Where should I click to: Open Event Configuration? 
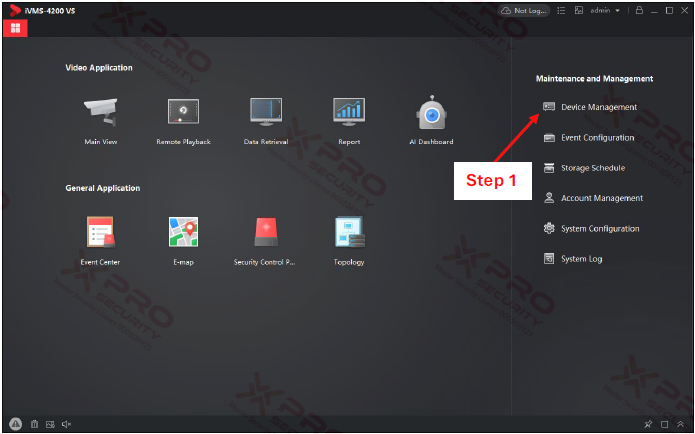tap(589, 138)
